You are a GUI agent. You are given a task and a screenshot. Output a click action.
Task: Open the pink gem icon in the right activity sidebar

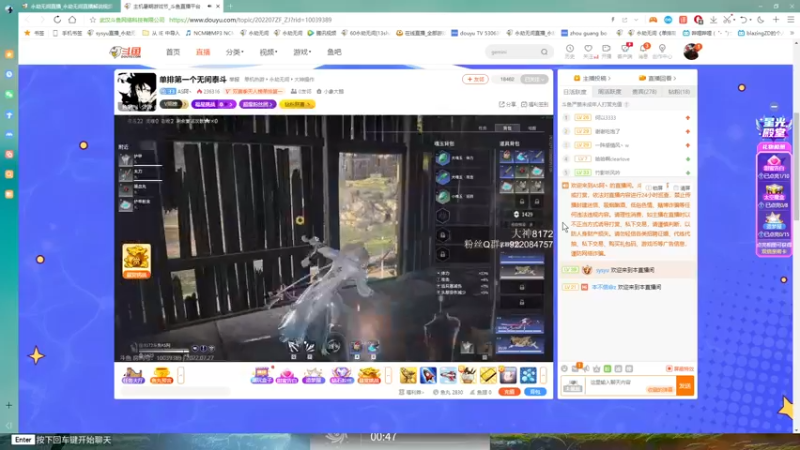point(773,165)
